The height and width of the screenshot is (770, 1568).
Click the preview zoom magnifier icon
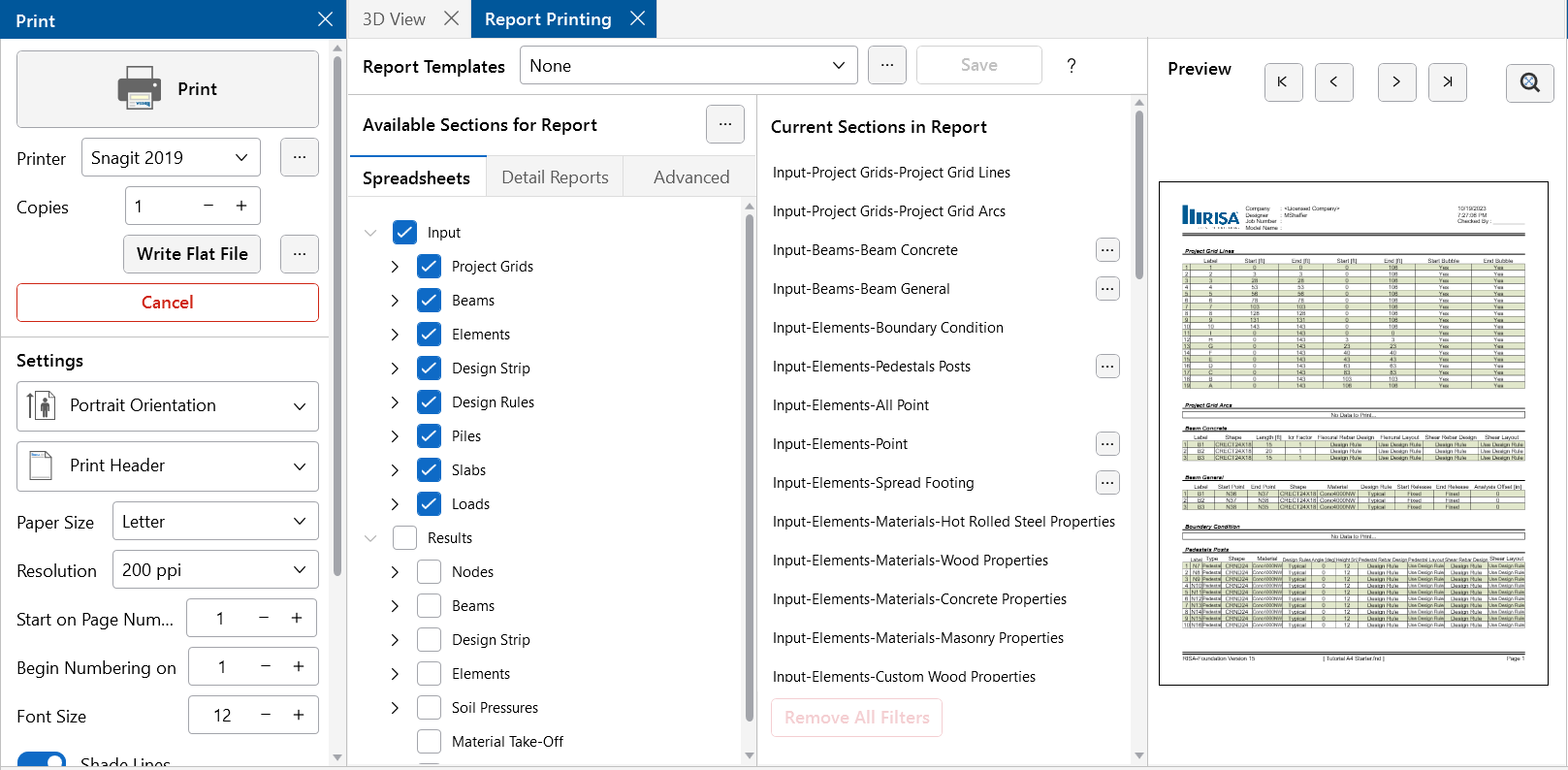click(x=1529, y=82)
